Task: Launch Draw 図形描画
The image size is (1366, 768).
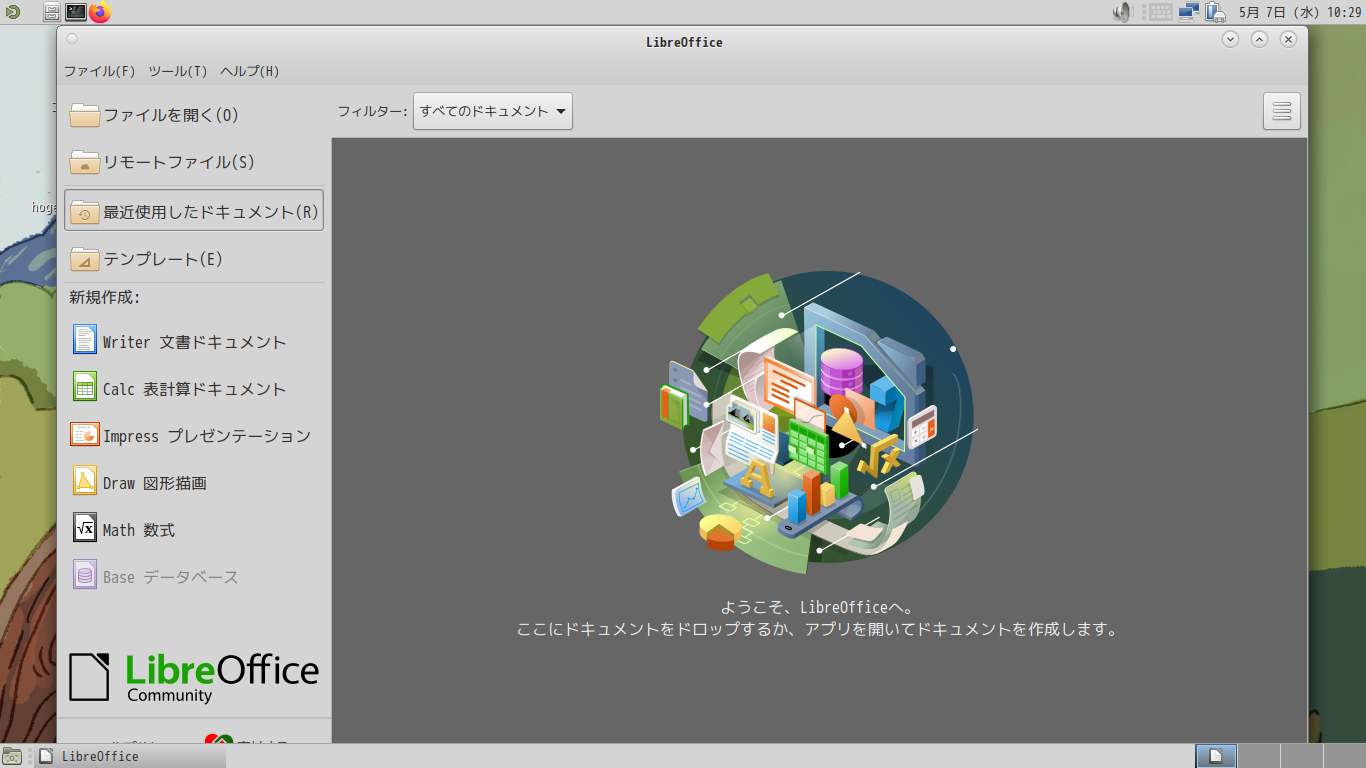Action: [154, 483]
